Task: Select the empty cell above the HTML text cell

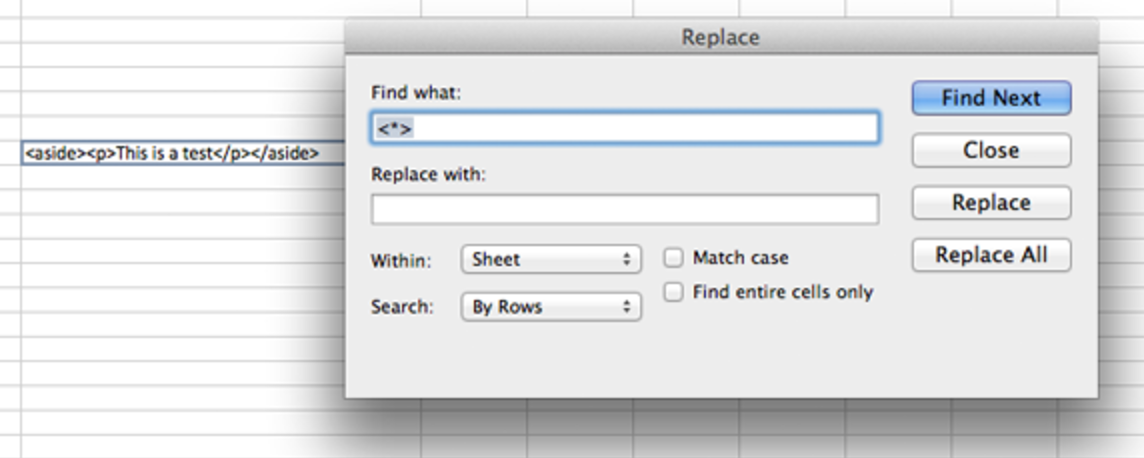Action: click(182, 128)
